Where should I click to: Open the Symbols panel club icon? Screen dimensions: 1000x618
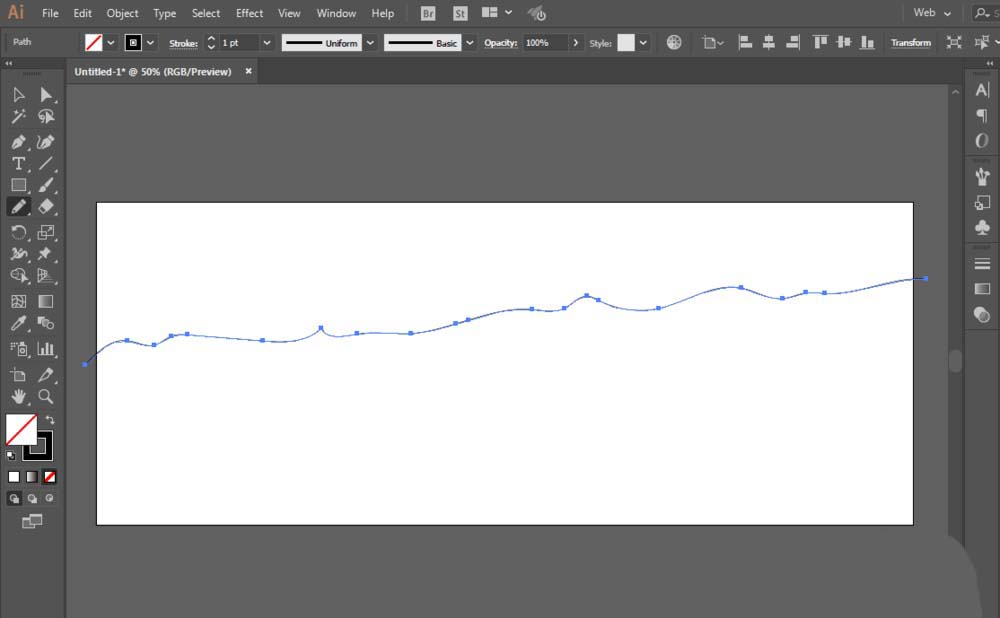[982, 227]
